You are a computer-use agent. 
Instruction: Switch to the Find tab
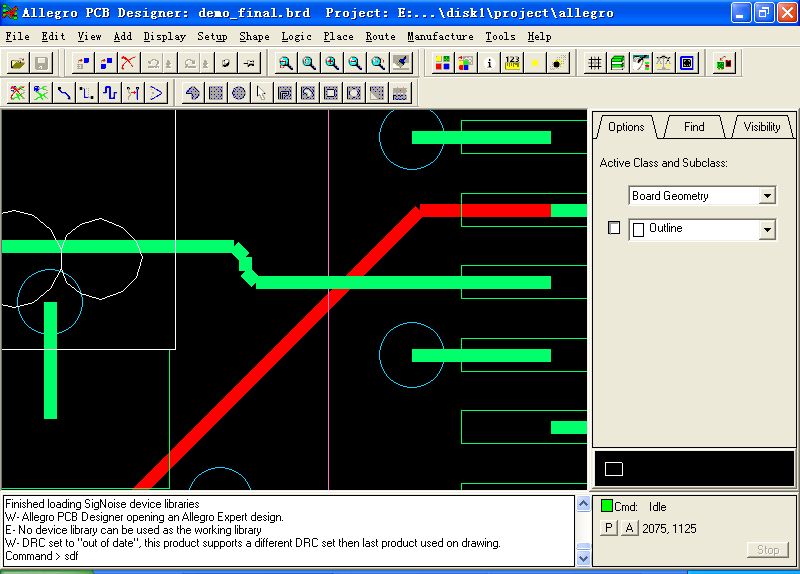point(694,127)
